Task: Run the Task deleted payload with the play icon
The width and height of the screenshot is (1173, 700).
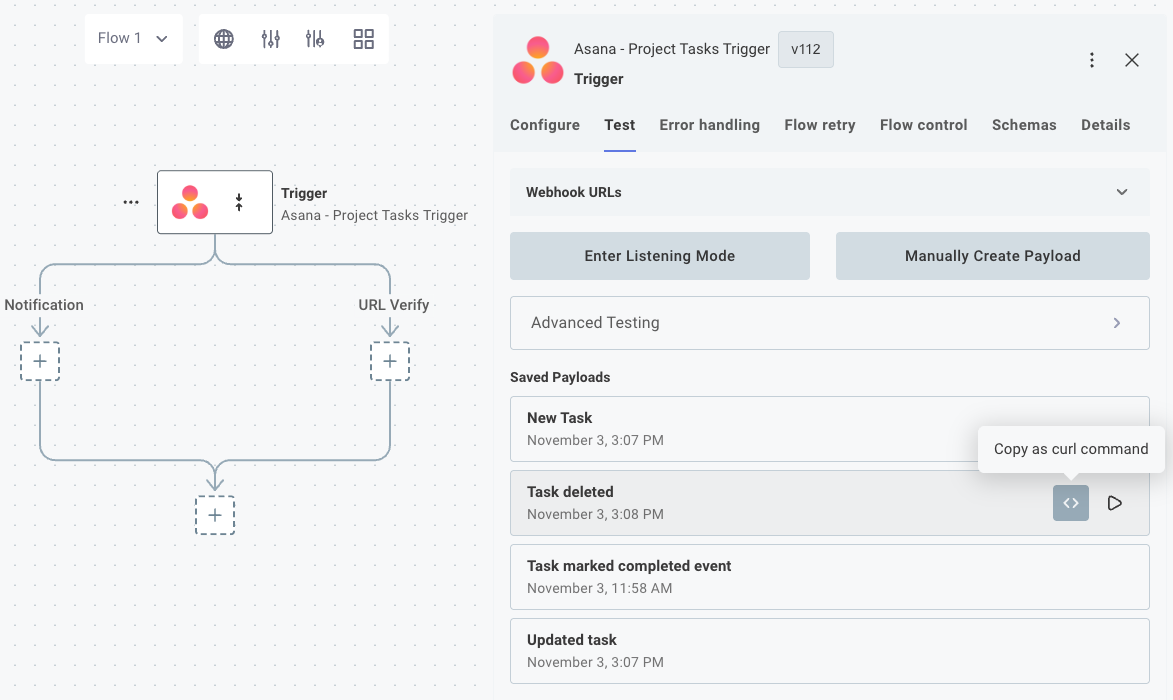Action: click(x=1115, y=503)
